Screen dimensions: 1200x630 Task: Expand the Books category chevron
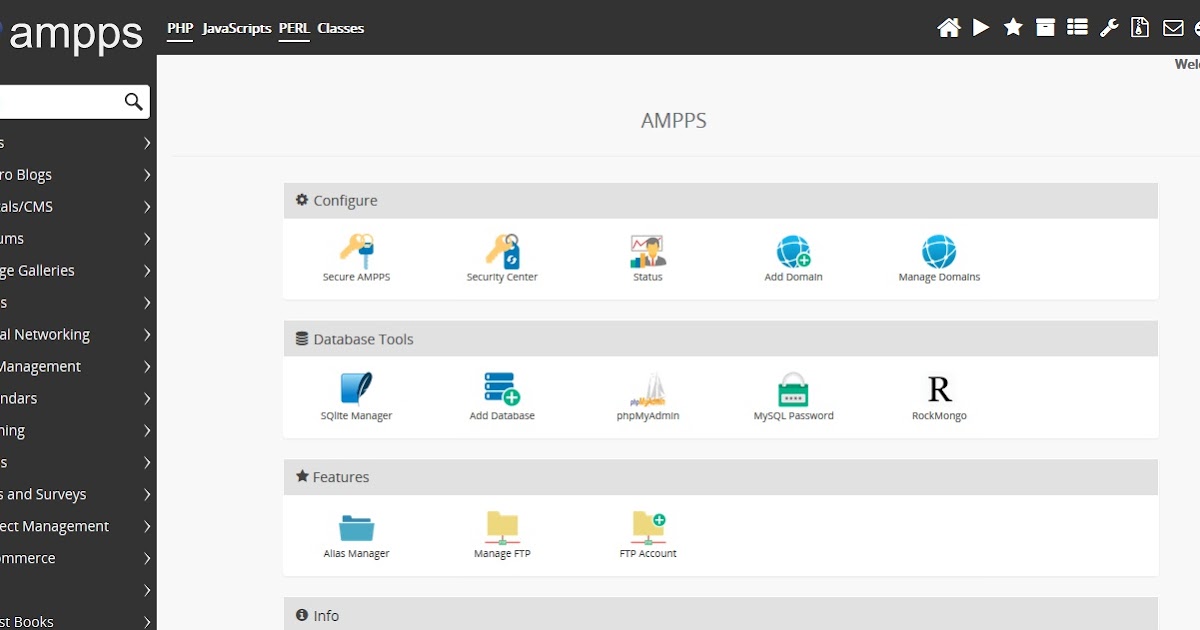tap(147, 622)
